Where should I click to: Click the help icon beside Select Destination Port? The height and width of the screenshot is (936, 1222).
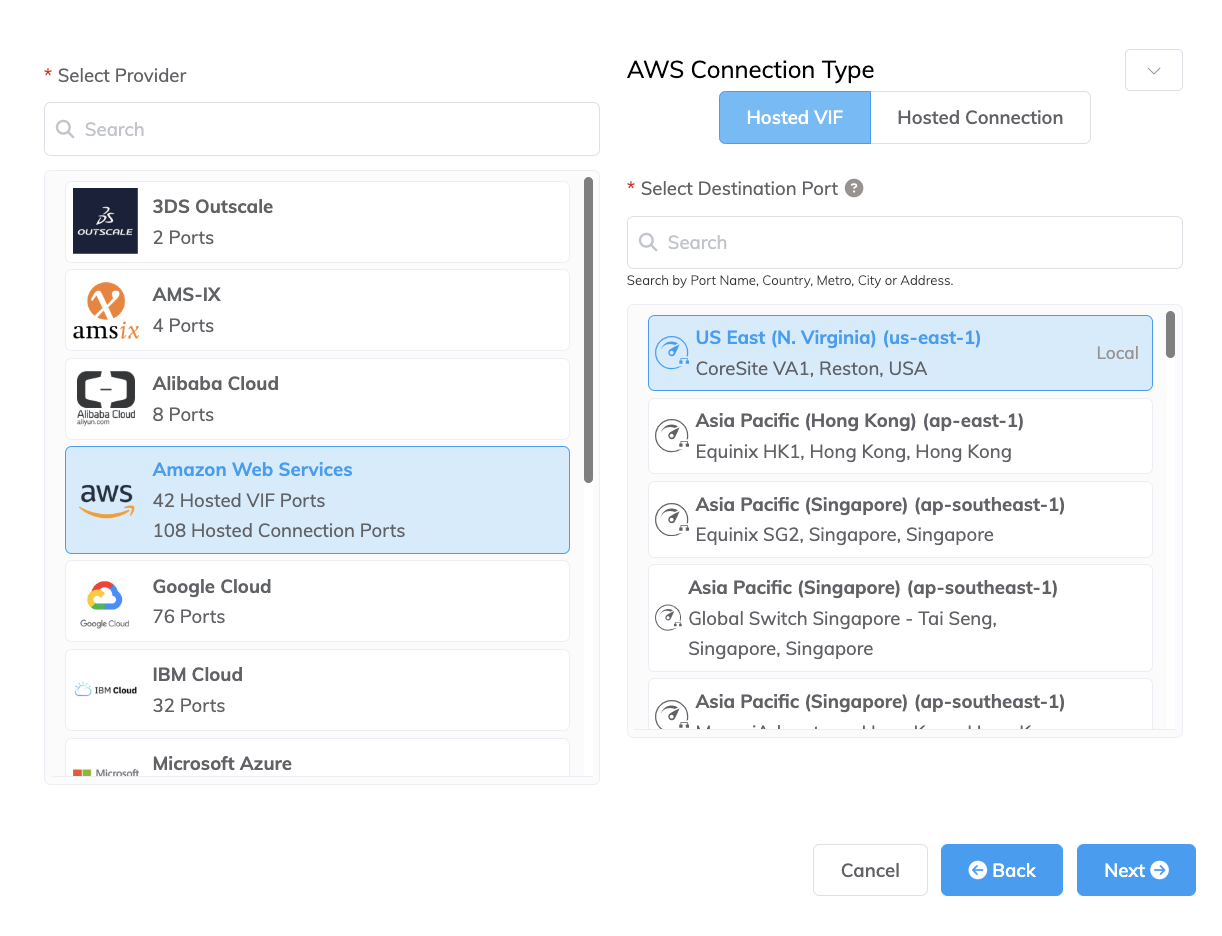click(854, 188)
